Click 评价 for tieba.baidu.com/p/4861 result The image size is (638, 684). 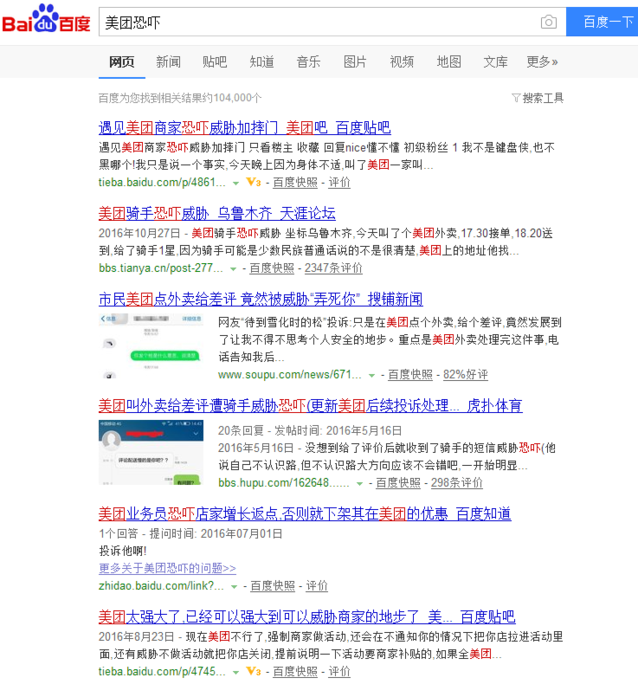click(x=339, y=182)
